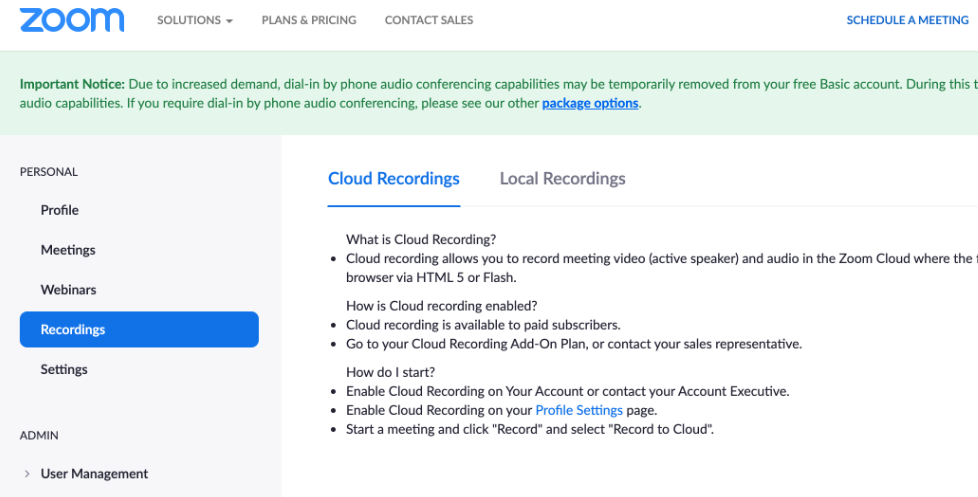Click the 'Start a meeting and click "Record"' line
The image size is (978, 497).
coord(530,429)
